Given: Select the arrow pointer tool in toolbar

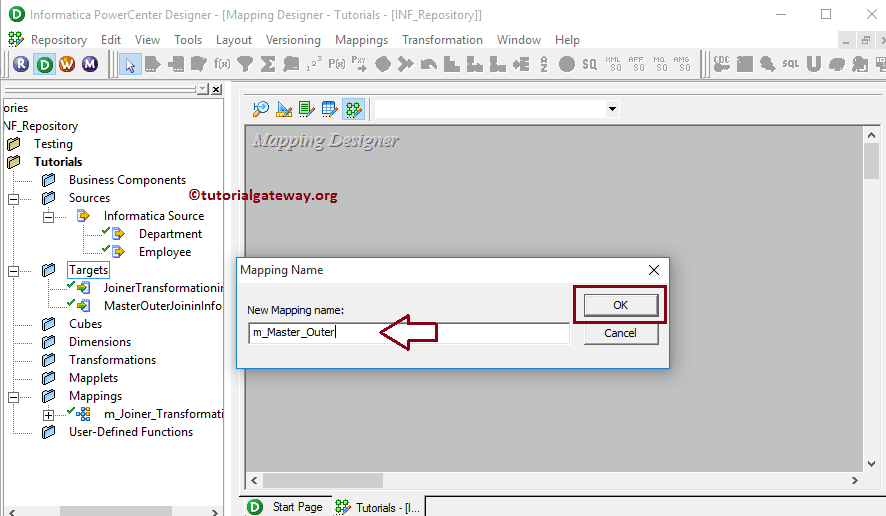Looking at the screenshot, I should (130, 64).
